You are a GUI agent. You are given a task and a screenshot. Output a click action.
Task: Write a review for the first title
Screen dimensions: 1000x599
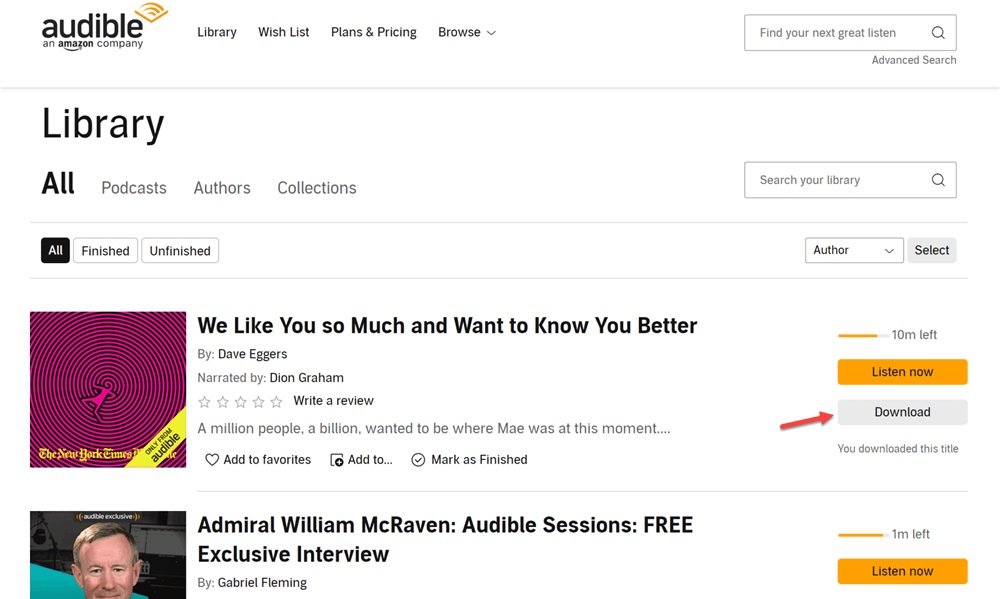point(333,401)
